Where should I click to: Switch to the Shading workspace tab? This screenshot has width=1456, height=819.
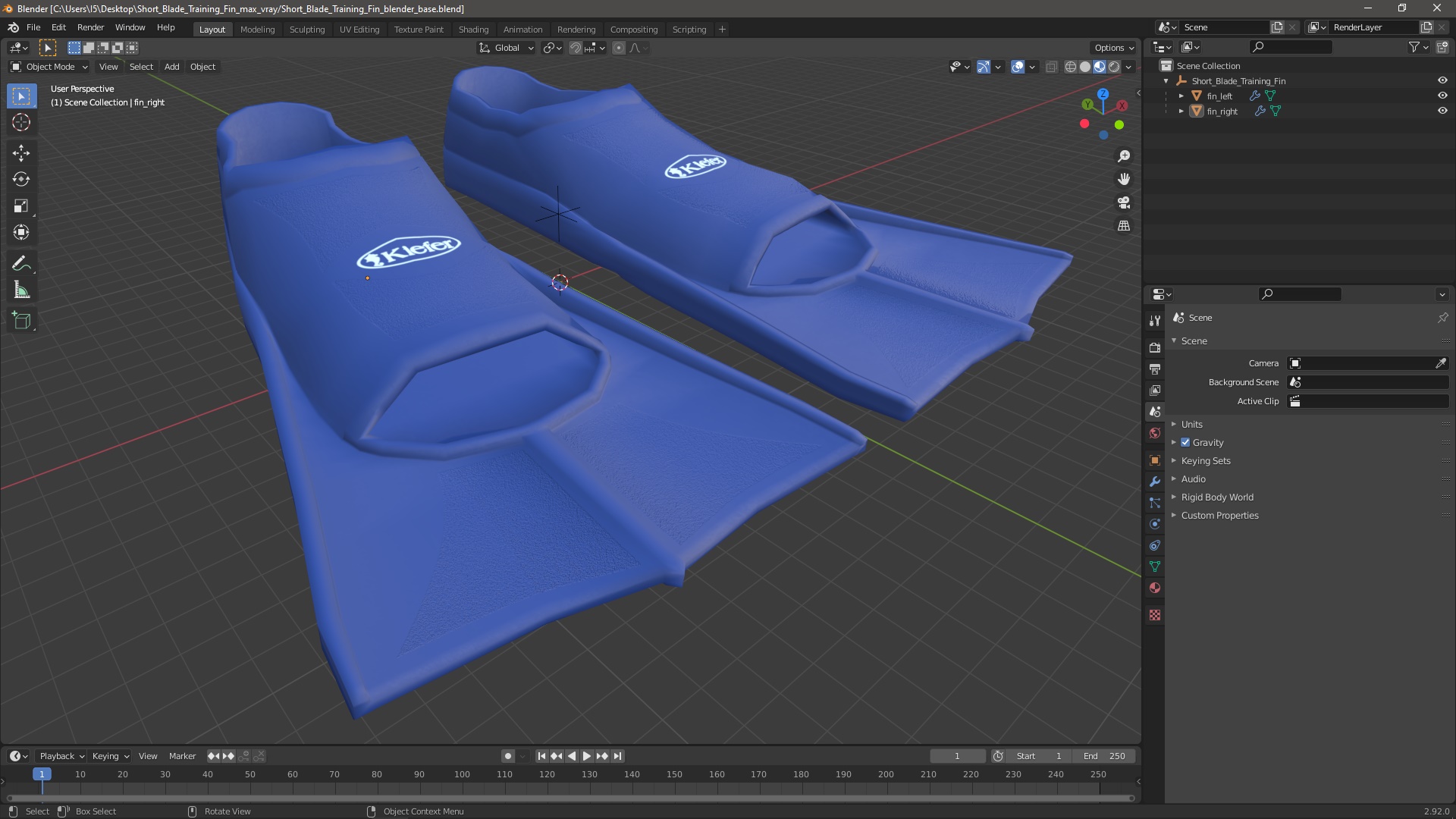pos(473,30)
